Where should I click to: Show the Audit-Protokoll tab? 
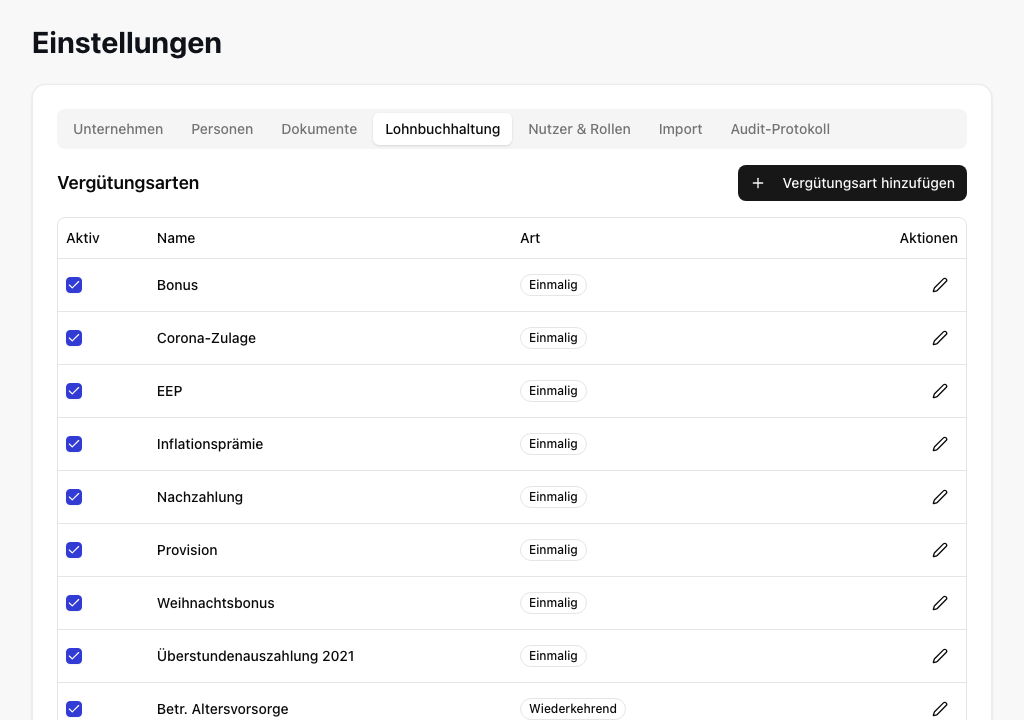pyautogui.click(x=780, y=129)
